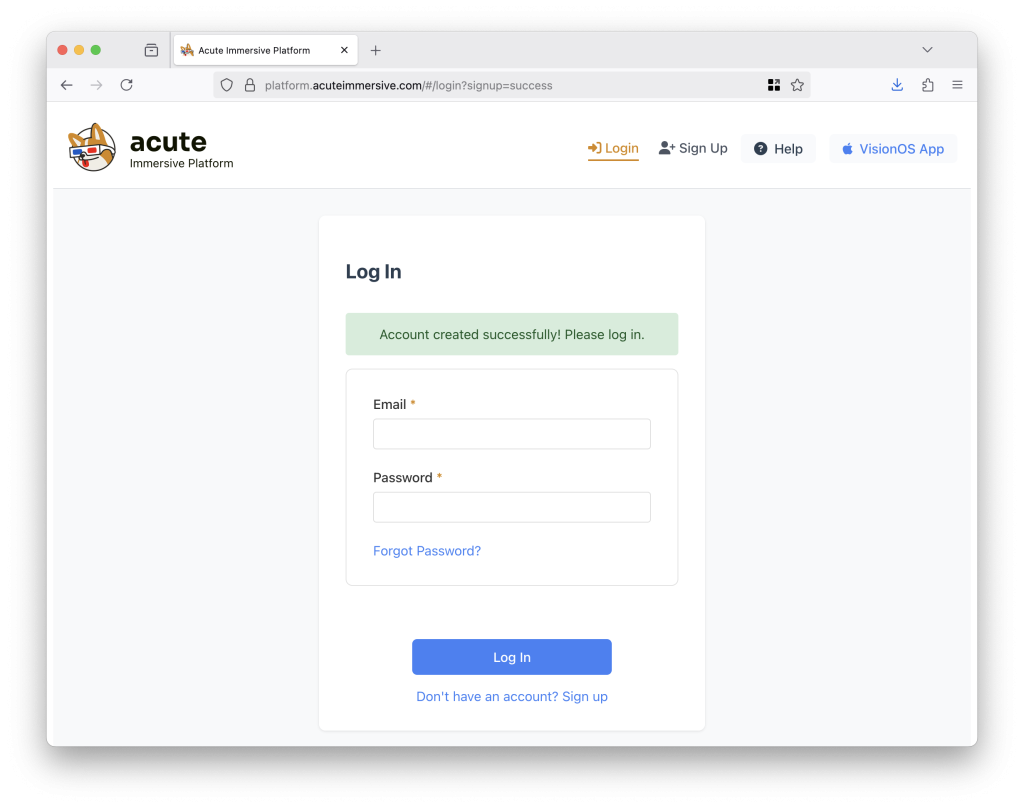Click the reload page icon

(x=127, y=85)
